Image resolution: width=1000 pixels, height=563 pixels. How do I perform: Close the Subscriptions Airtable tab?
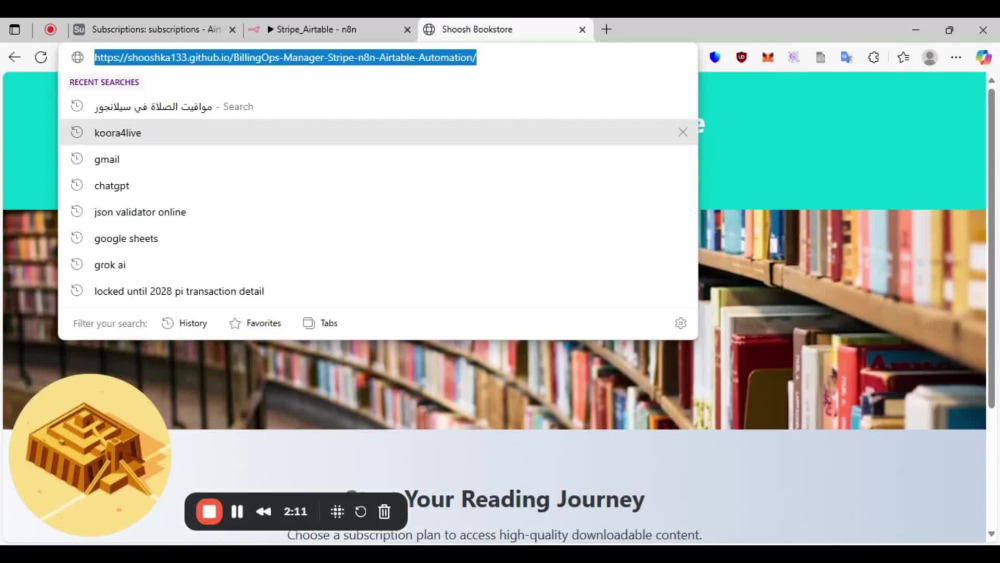click(x=232, y=29)
